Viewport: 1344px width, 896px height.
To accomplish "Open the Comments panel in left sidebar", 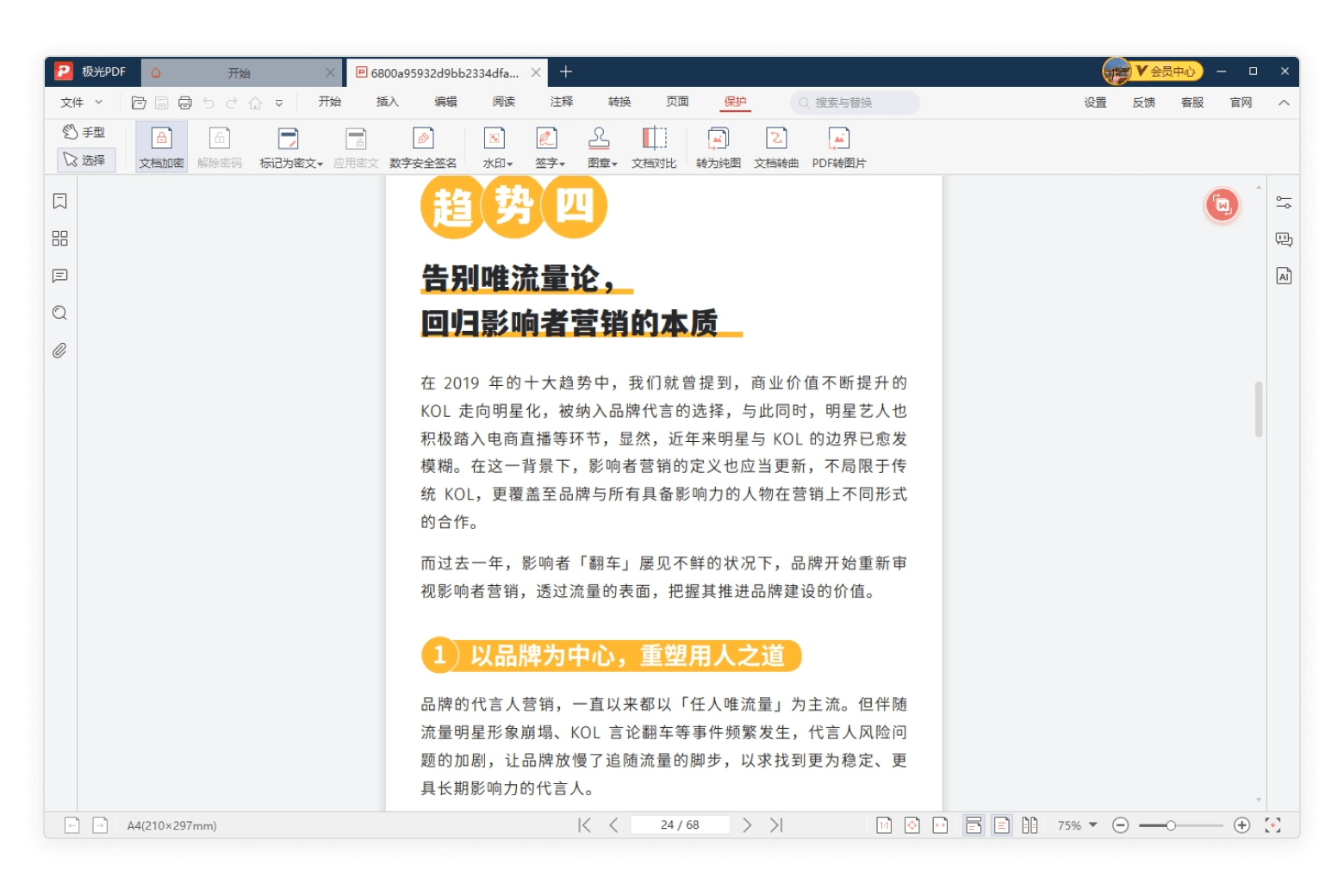I will [59, 276].
